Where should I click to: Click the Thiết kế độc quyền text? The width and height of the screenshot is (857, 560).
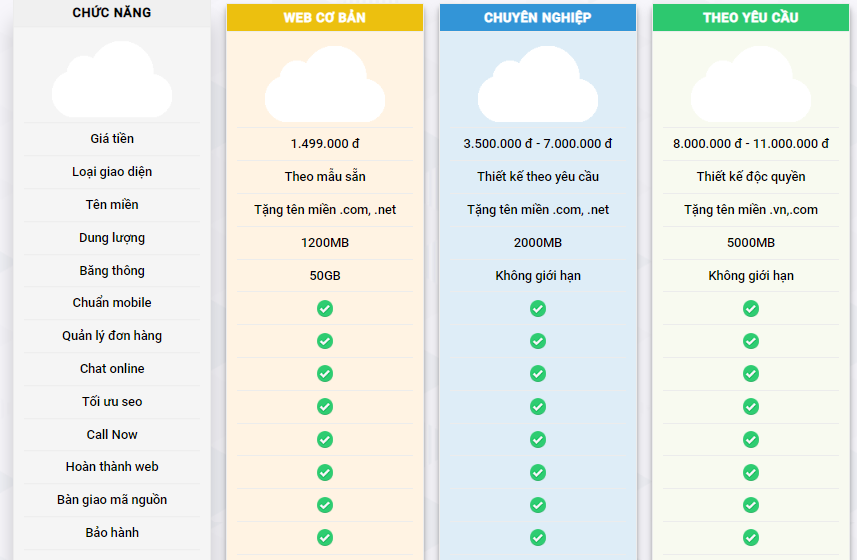(751, 177)
